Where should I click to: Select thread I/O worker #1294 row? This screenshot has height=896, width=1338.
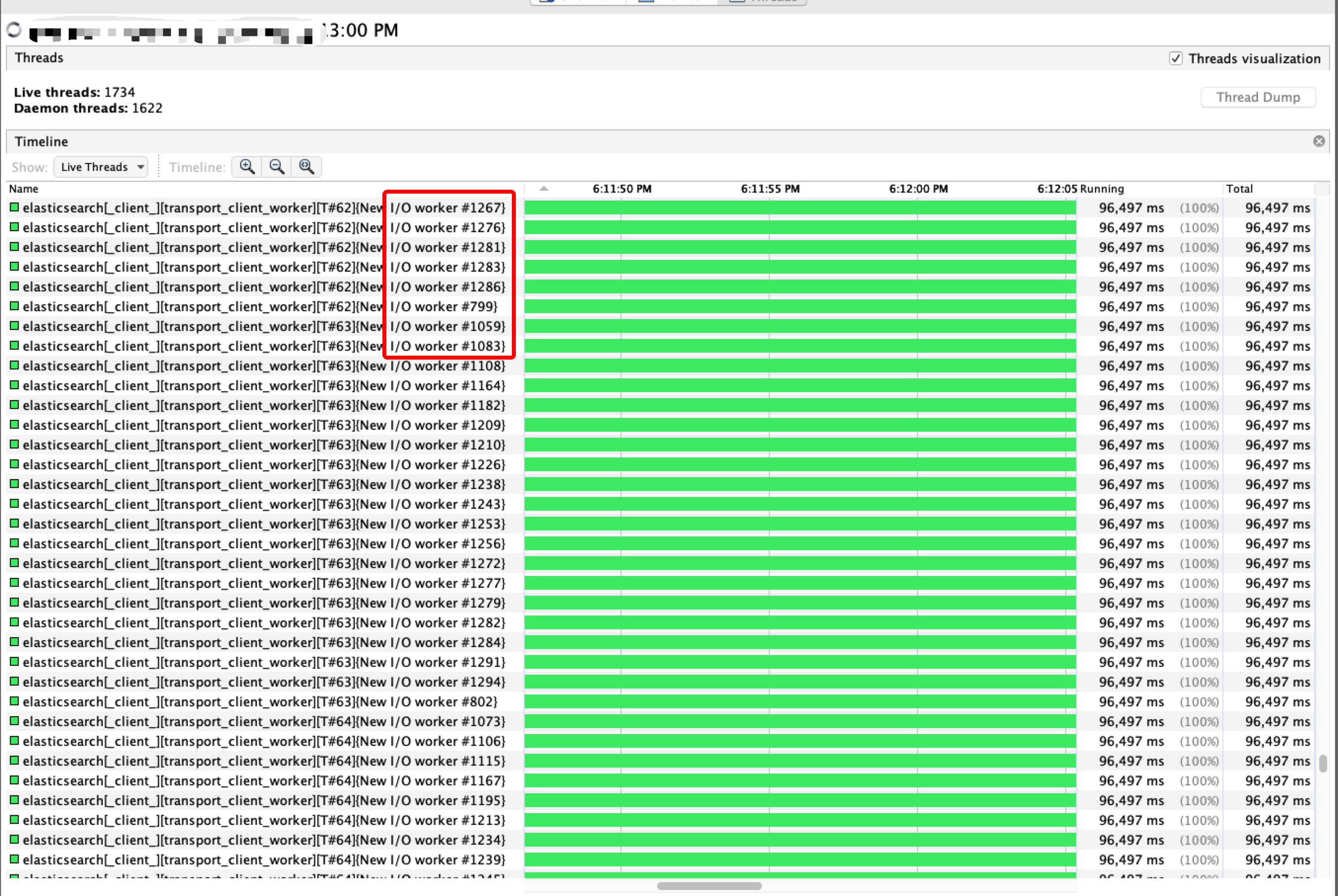(x=661, y=682)
